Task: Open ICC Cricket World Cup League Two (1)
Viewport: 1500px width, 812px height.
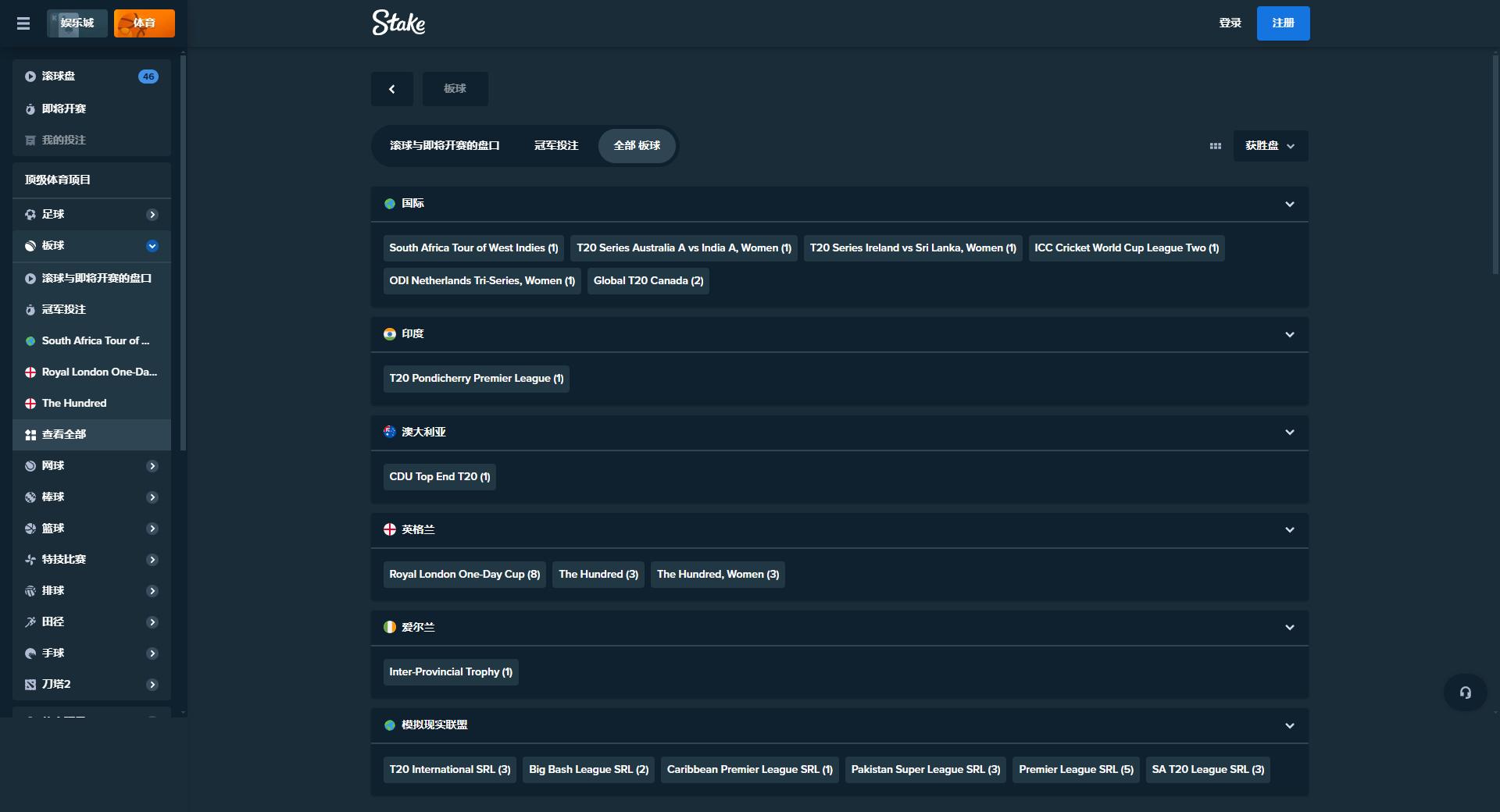Action: pyautogui.click(x=1127, y=248)
